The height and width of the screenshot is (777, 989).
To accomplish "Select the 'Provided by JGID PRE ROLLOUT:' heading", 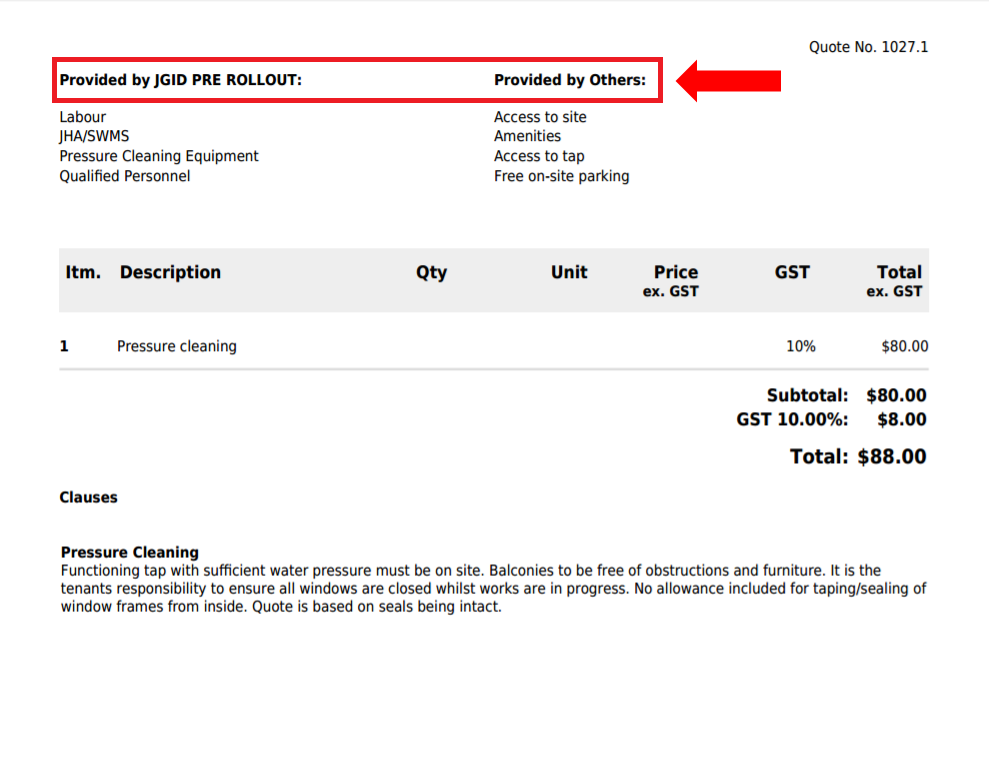I will click(x=180, y=80).
